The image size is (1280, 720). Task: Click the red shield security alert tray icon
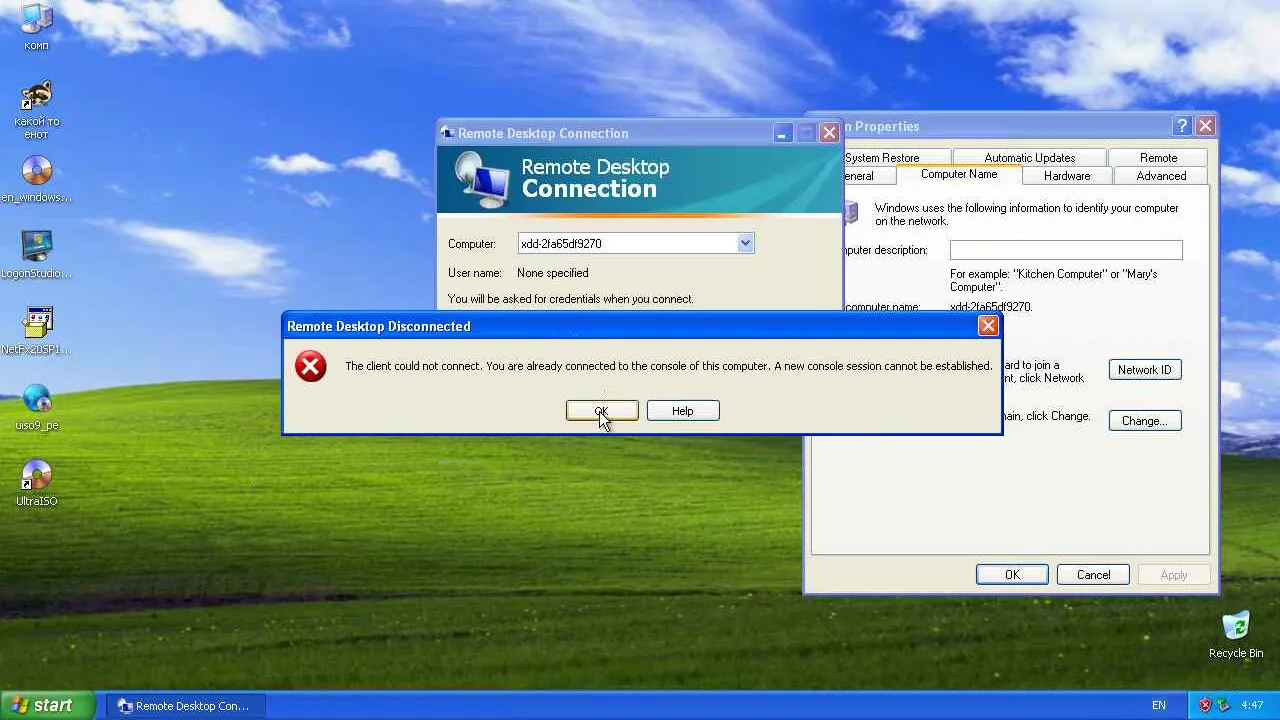(1205, 705)
